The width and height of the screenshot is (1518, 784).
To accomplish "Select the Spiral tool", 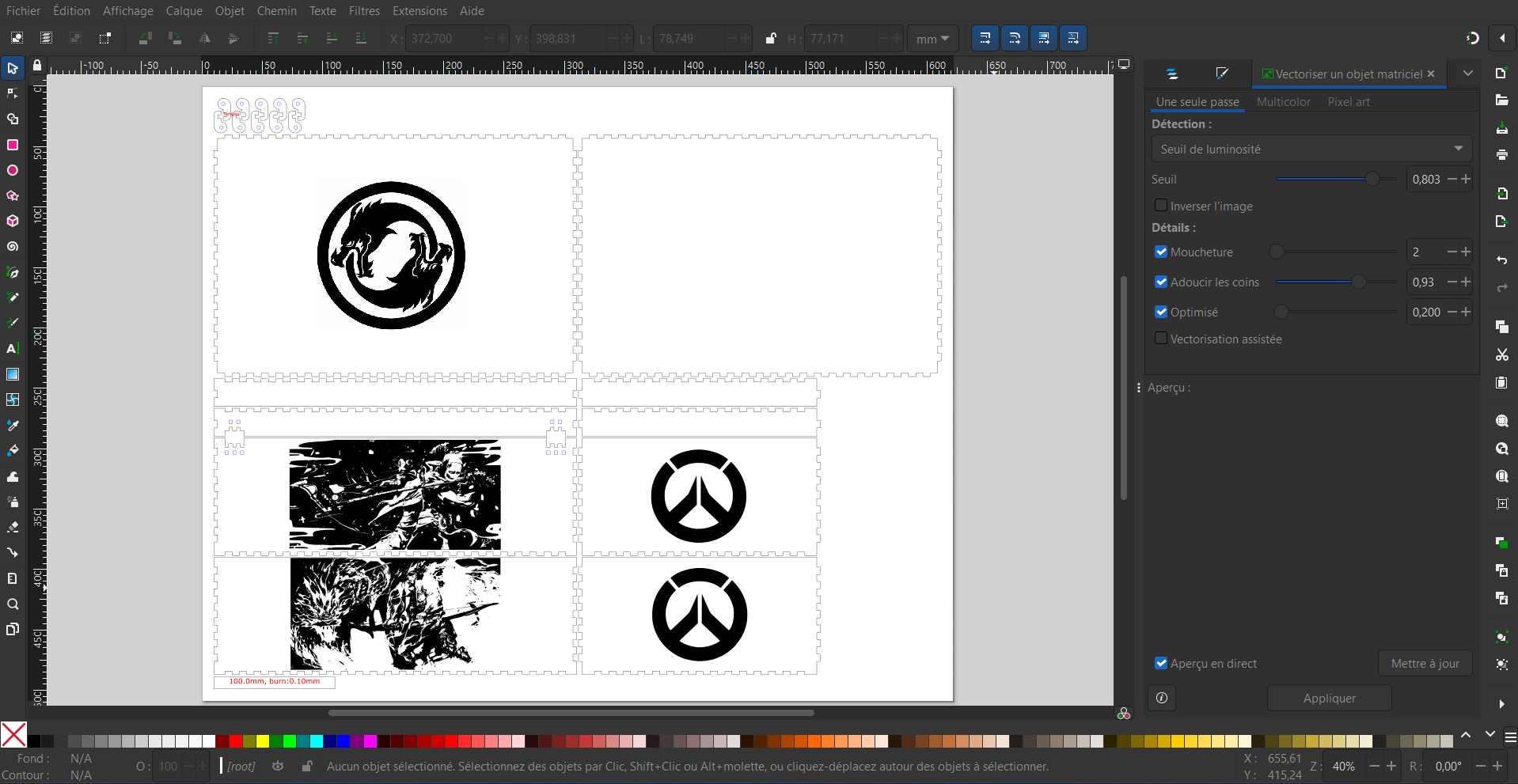I will 13,247.
